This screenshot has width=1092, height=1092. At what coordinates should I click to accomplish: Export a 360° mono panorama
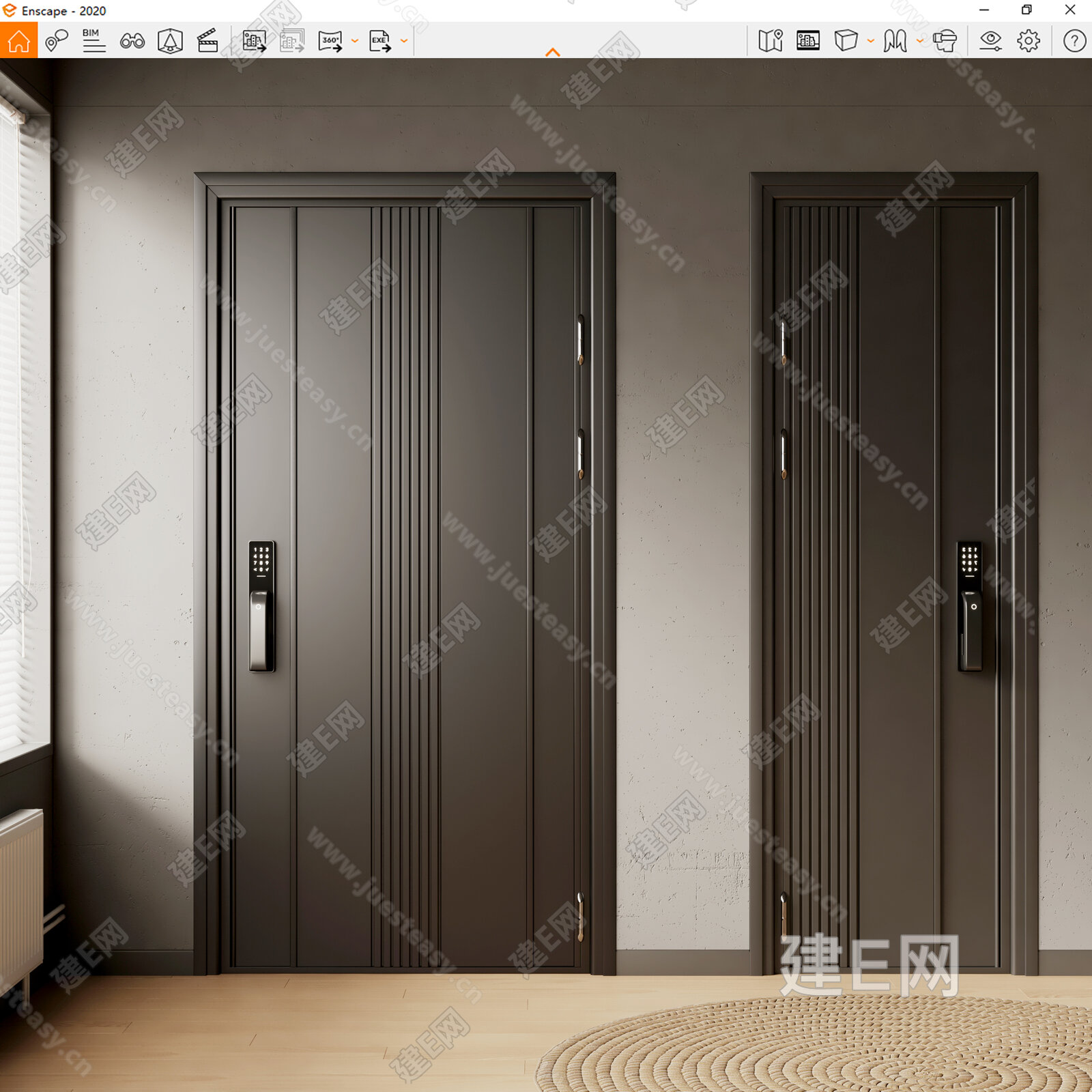[330, 41]
